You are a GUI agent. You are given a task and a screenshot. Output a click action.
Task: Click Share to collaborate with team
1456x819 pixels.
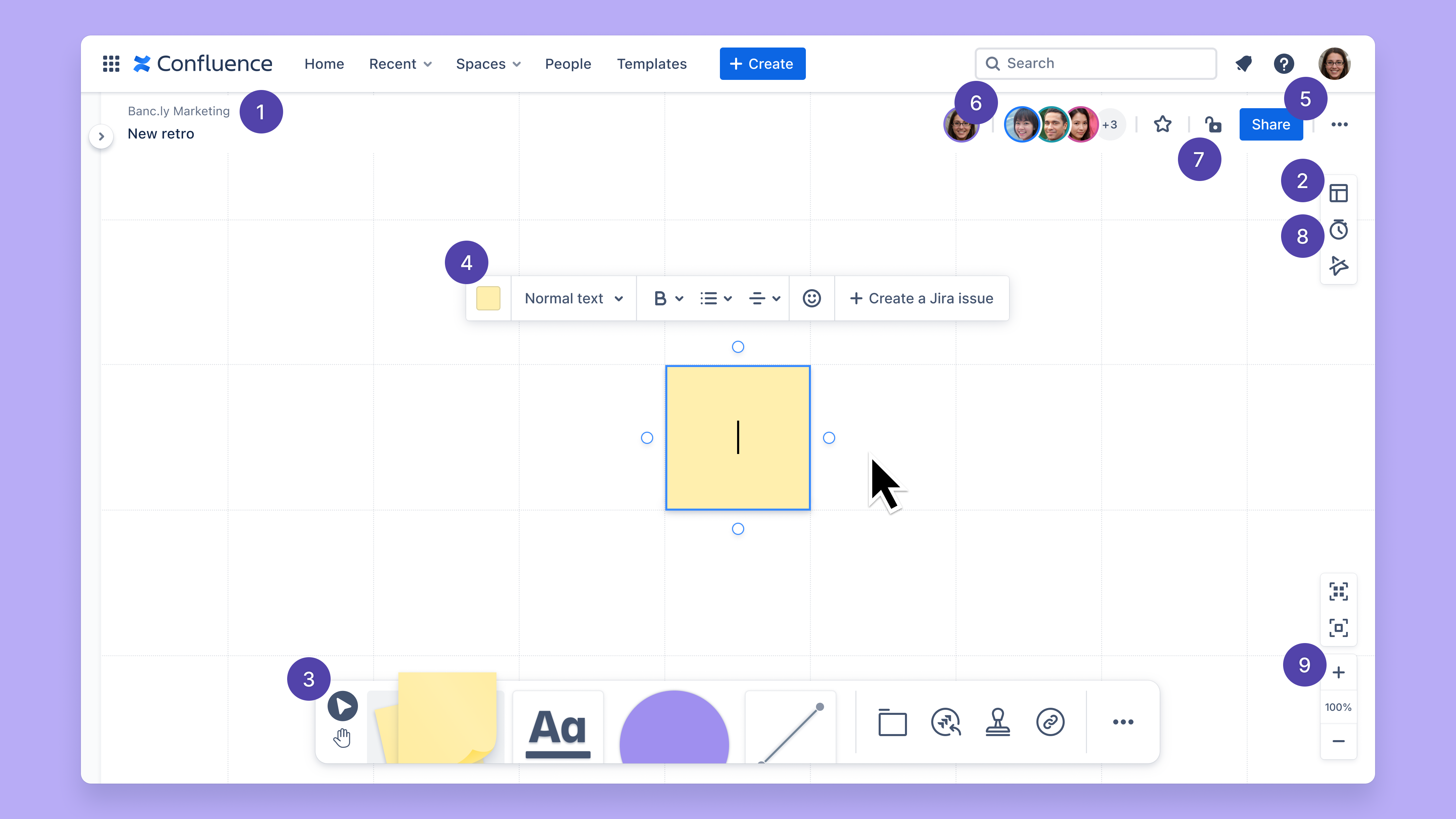(x=1271, y=124)
